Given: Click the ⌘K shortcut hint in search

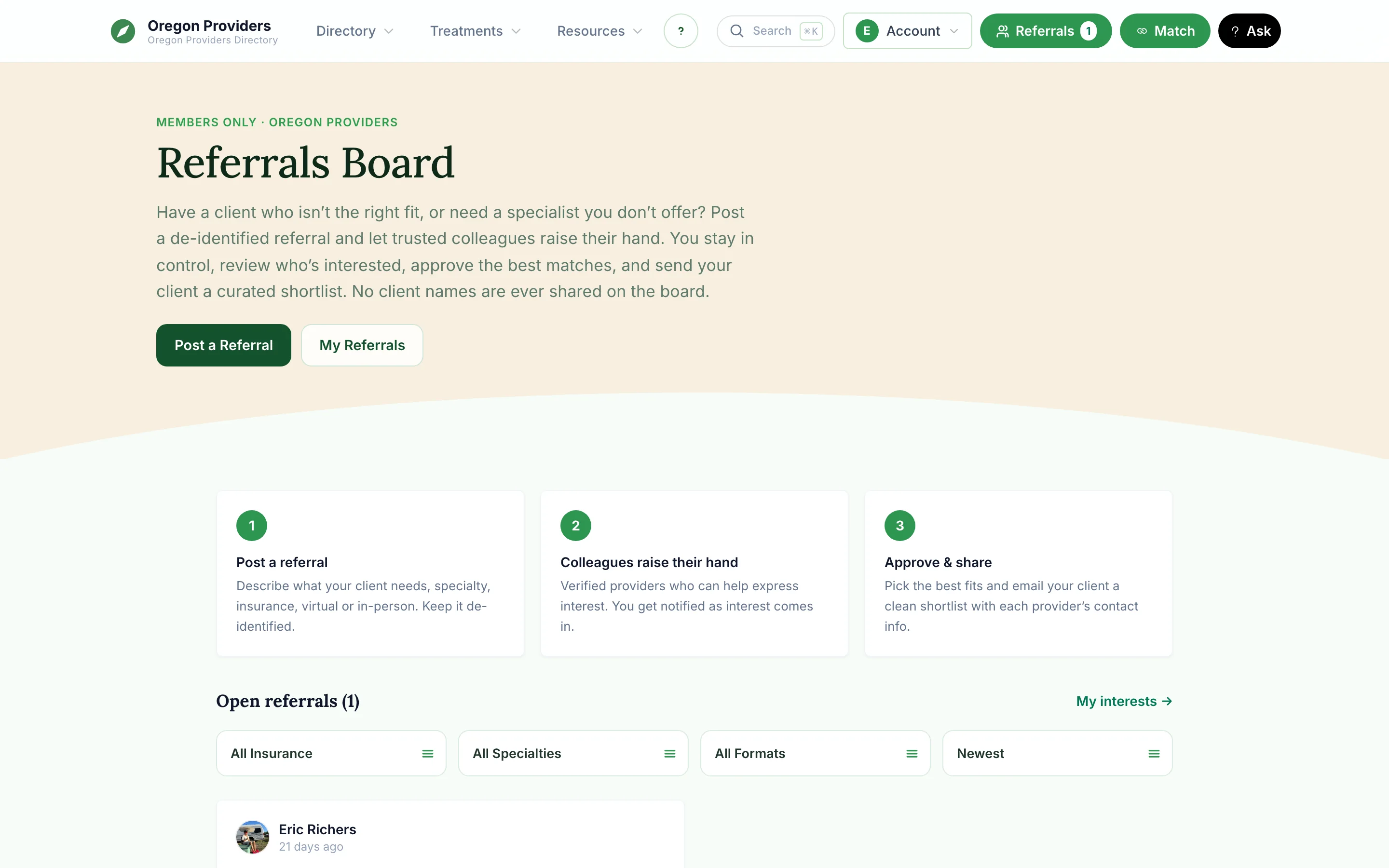Looking at the screenshot, I should [811, 31].
